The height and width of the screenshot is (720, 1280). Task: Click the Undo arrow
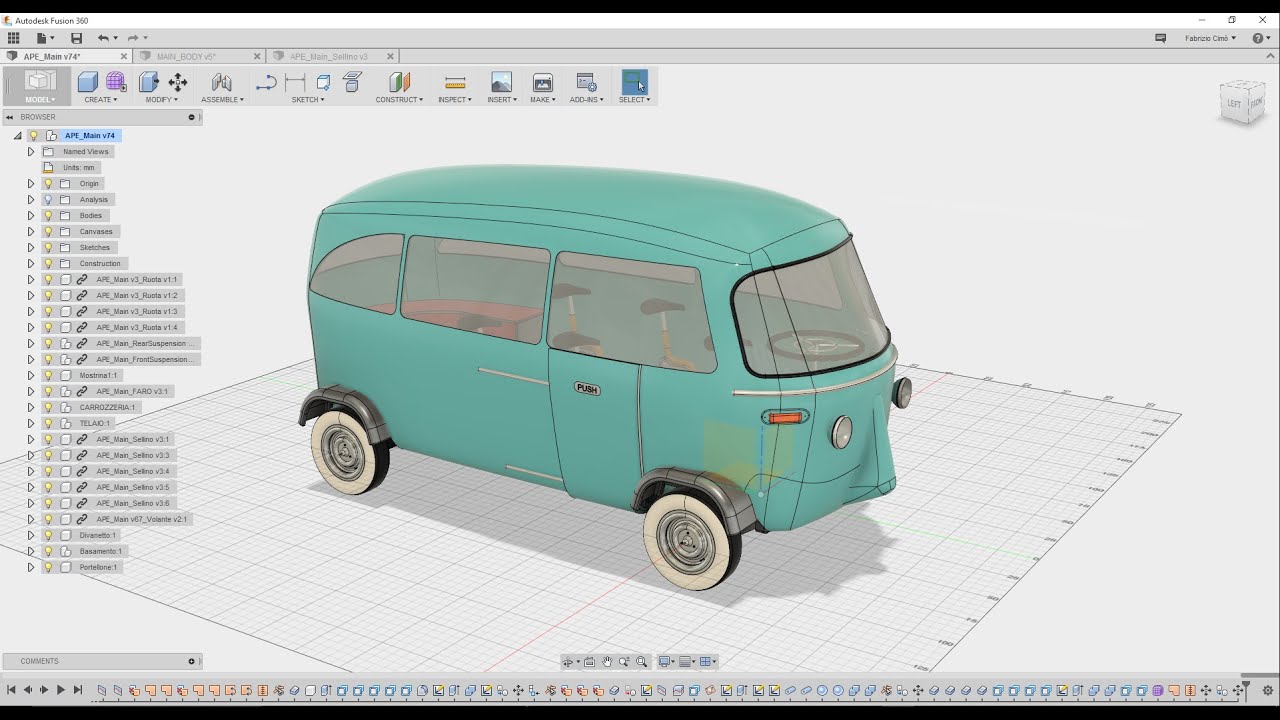103,38
